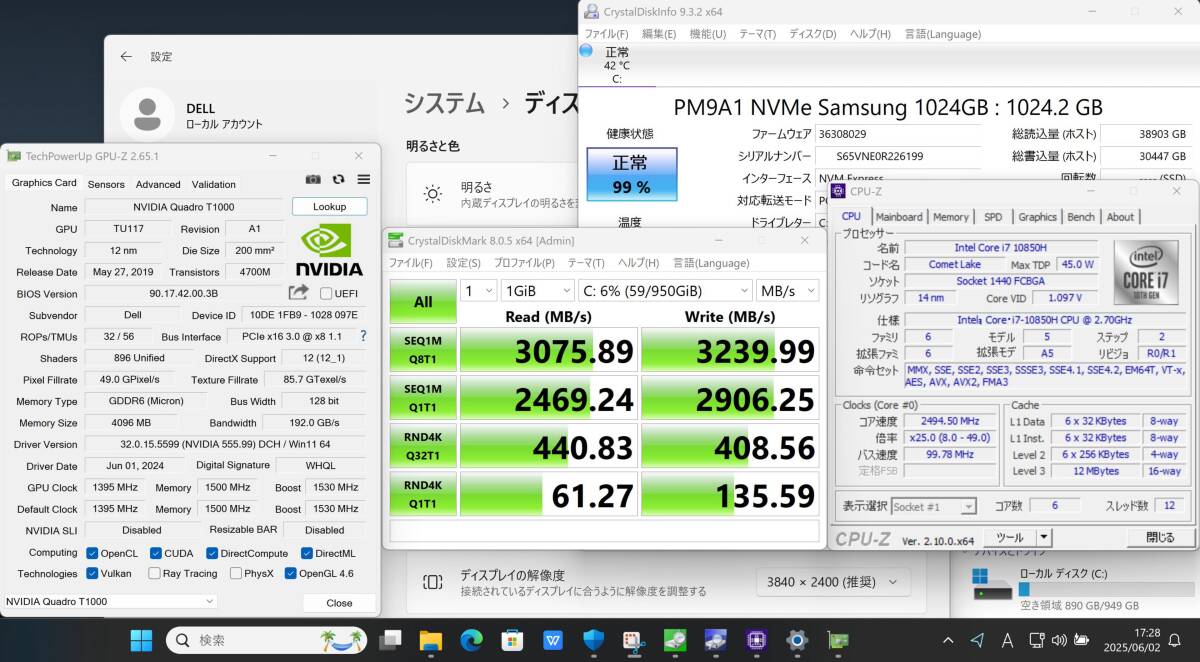The height and width of the screenshot is (662, 1200).
Task: Open Task View from the taskbar
Action: [390, 640]
